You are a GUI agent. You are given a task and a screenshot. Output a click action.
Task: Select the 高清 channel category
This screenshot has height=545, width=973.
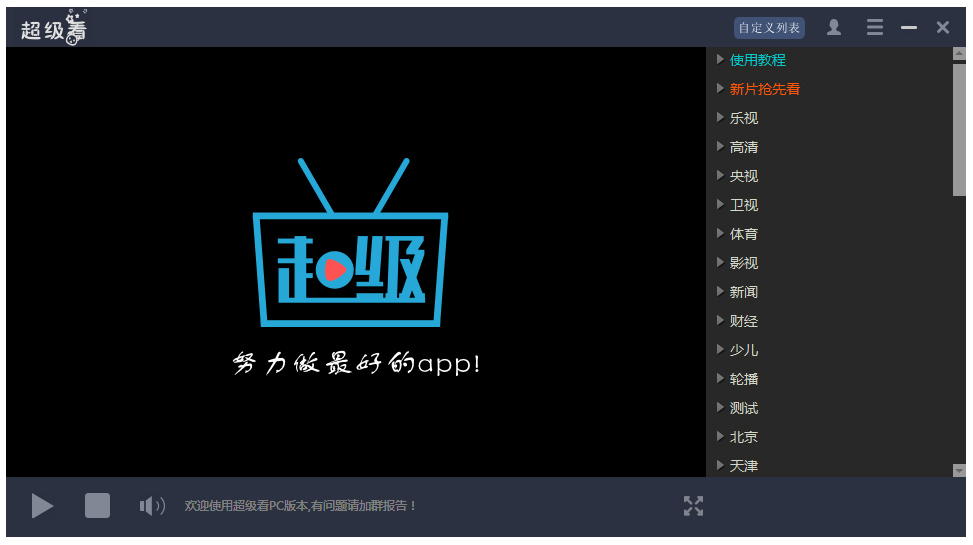point(744,147)
